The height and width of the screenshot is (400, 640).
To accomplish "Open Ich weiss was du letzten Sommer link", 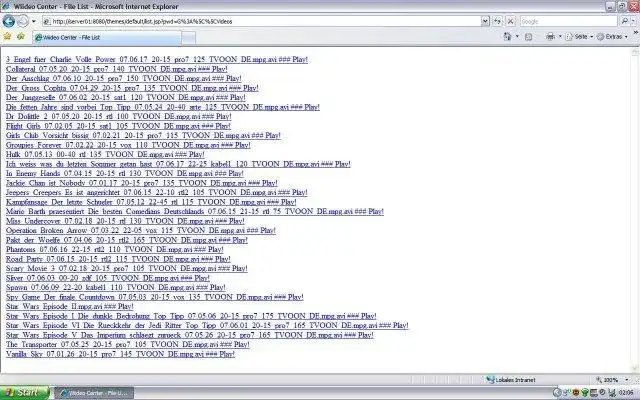I will pos(178,164).
